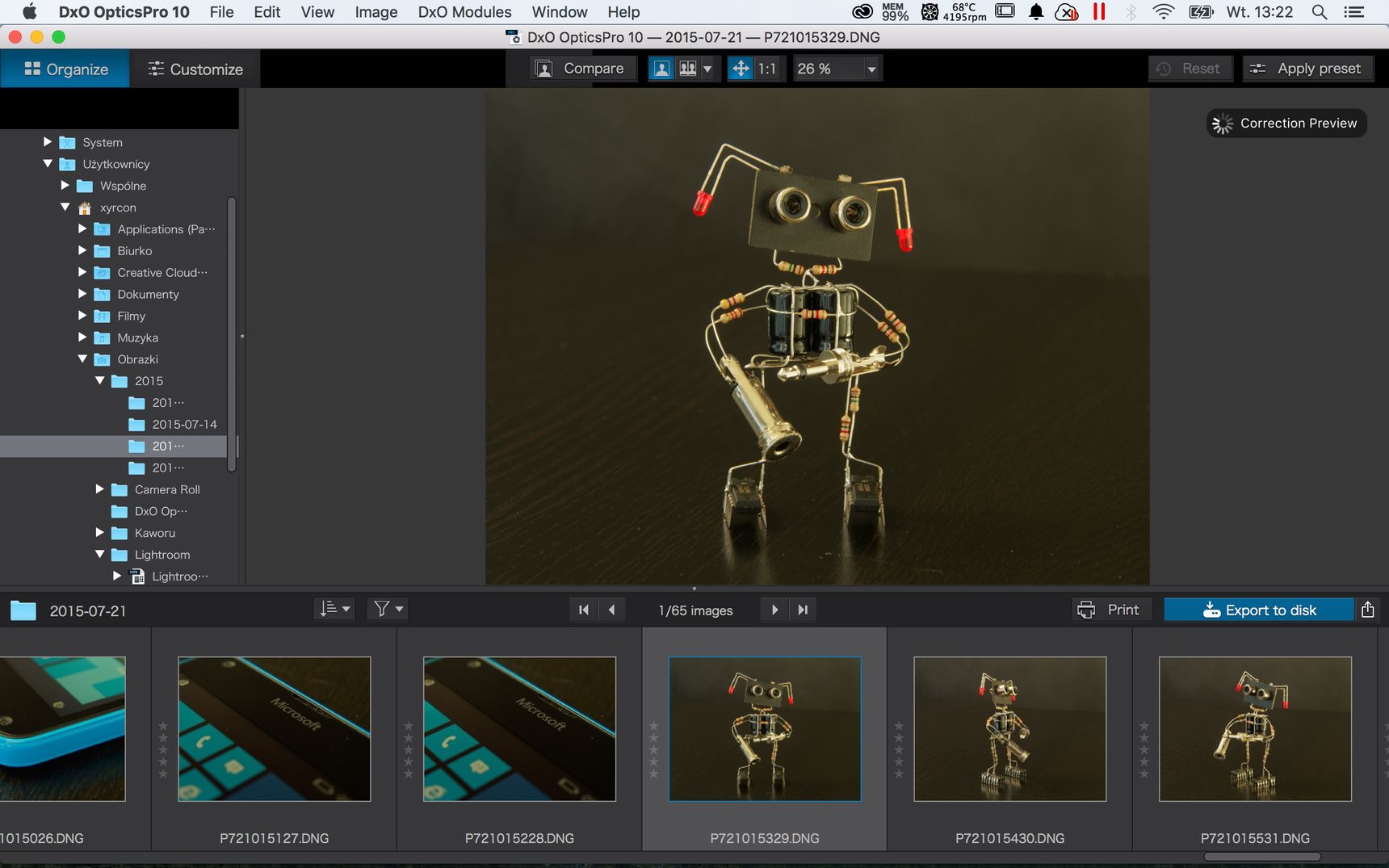Click the Correction Preview indicator

[x=1286, y=124]
